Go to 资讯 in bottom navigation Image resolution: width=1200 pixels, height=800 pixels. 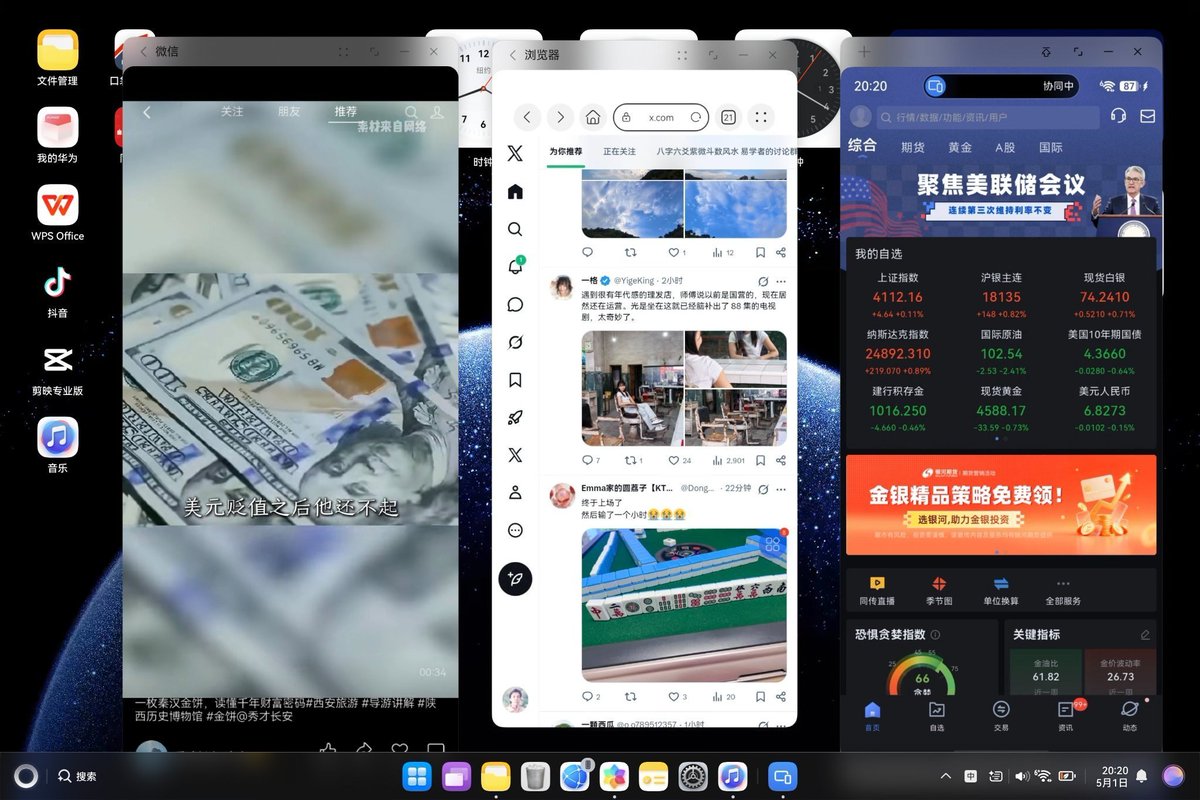[x=1066, y=716]
